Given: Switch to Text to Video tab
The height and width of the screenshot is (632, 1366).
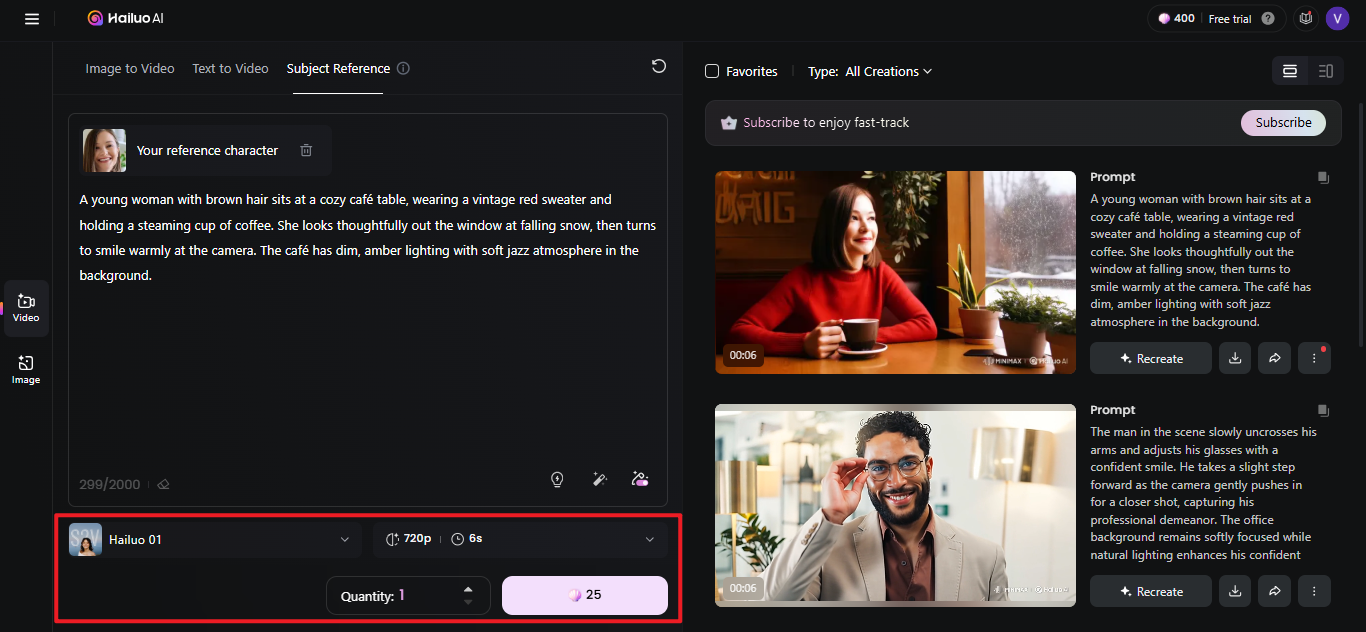Looking at the screenshot, I should [230, 69].
